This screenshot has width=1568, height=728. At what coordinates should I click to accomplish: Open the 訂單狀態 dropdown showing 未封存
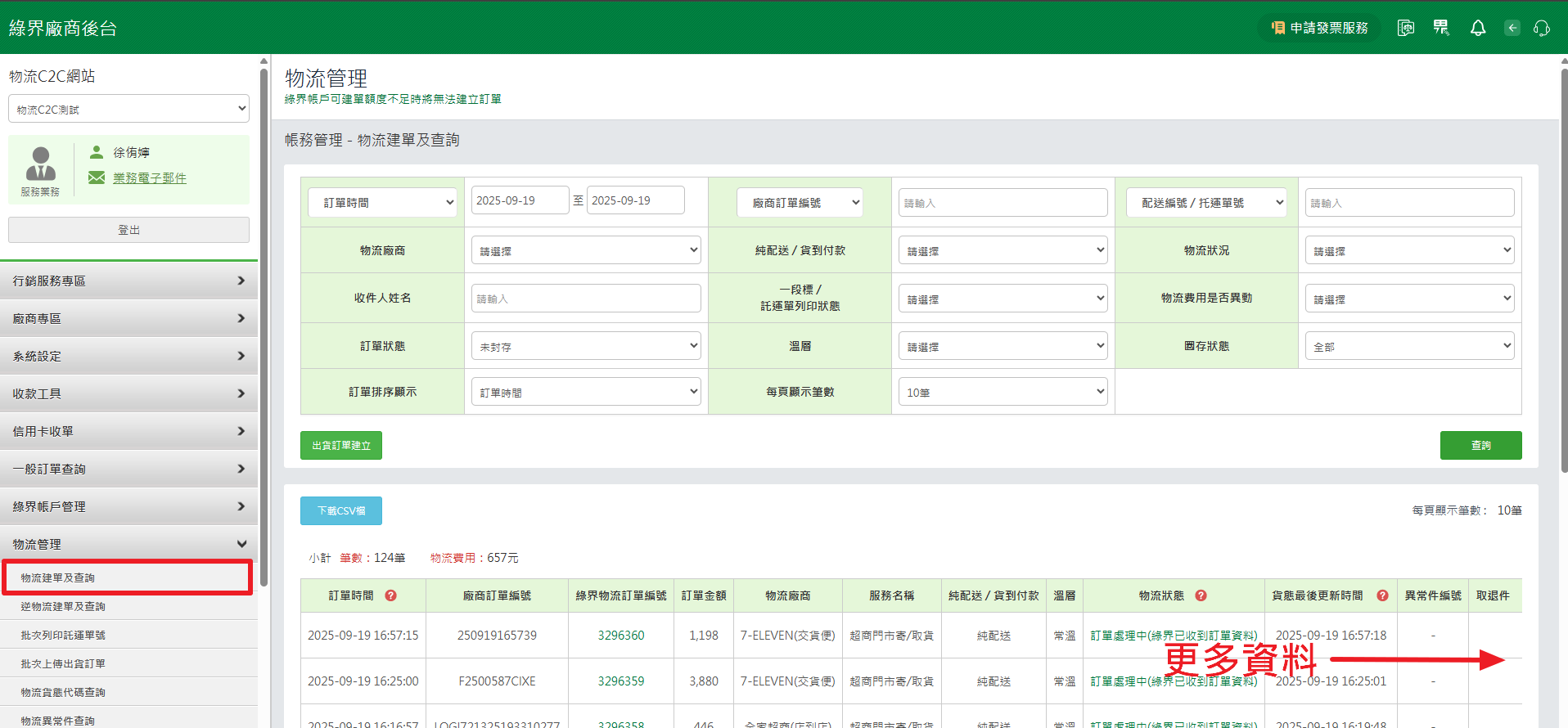(x=586, y=346)
